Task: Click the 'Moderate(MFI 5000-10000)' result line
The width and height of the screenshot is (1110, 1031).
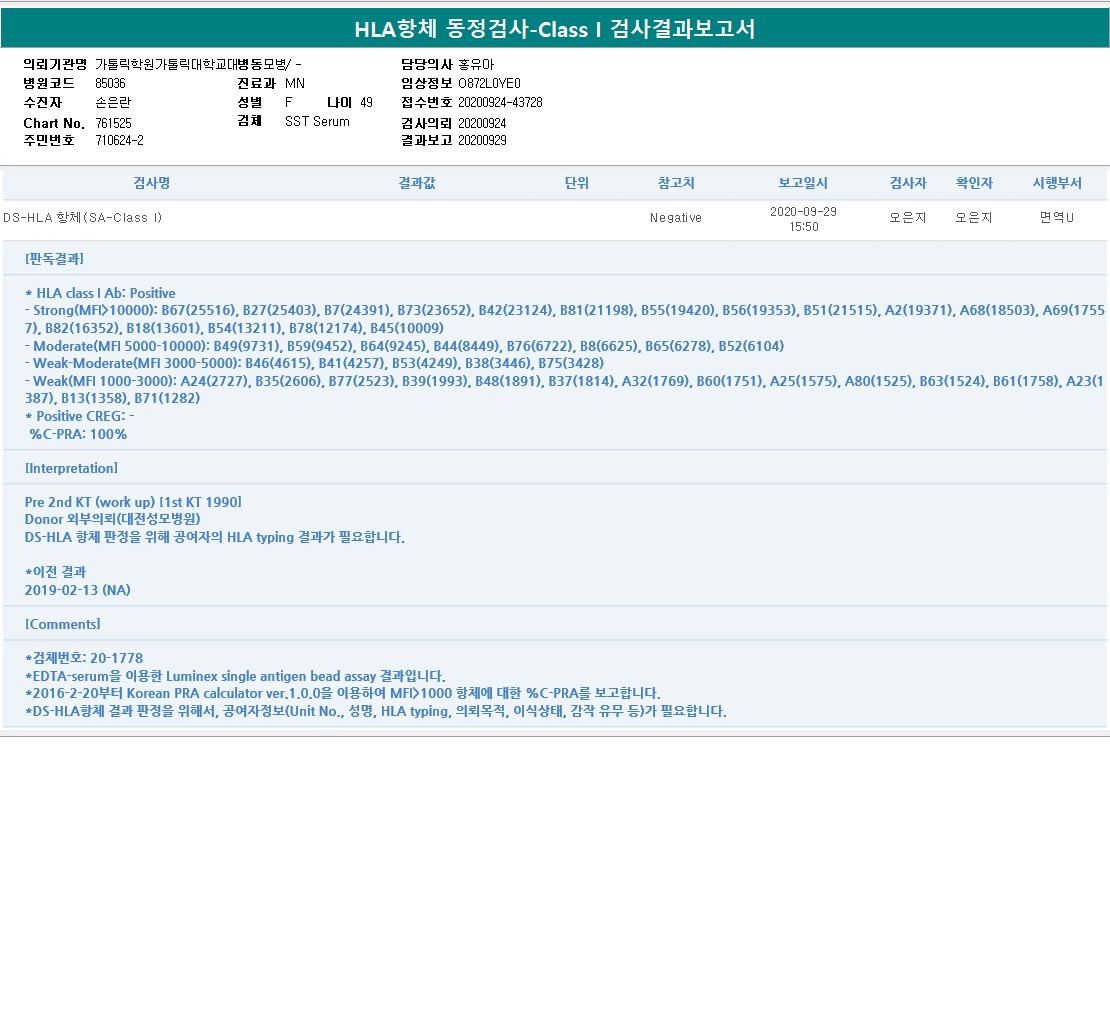Action: tap(404, 346)
